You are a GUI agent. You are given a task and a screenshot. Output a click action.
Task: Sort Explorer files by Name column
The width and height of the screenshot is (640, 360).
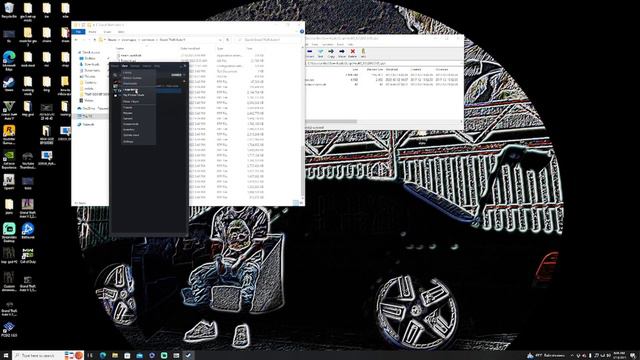click(x=120, y=49)
